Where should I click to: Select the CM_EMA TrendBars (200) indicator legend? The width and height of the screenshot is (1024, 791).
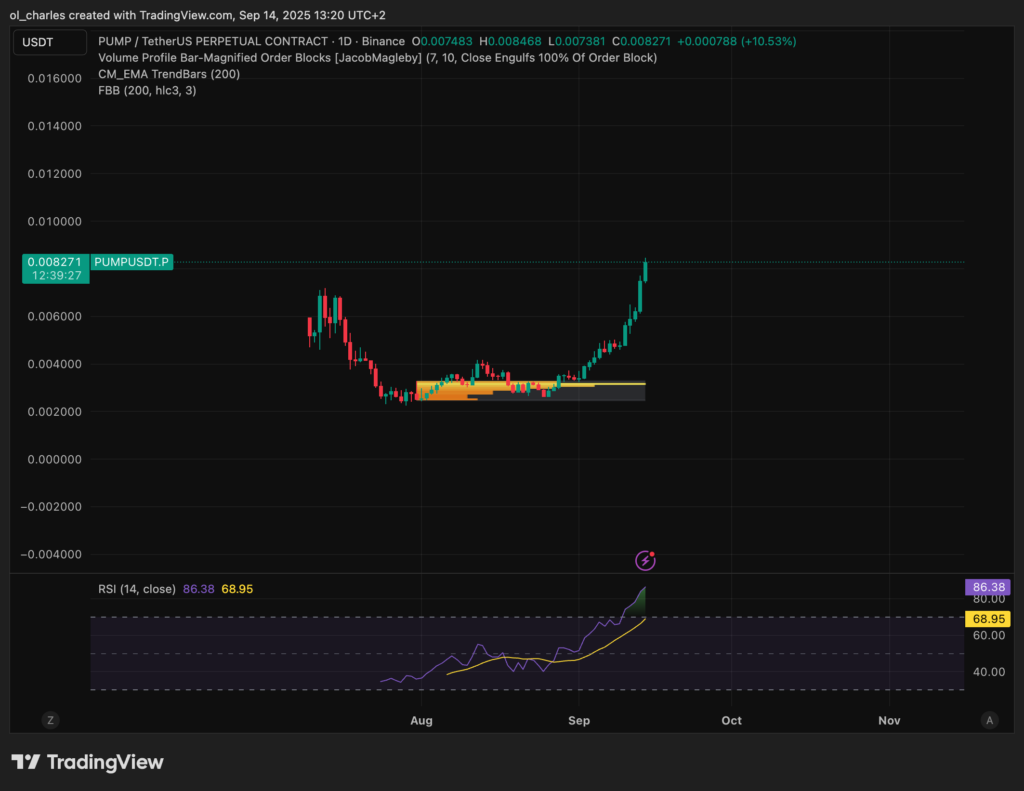(169, 74)
